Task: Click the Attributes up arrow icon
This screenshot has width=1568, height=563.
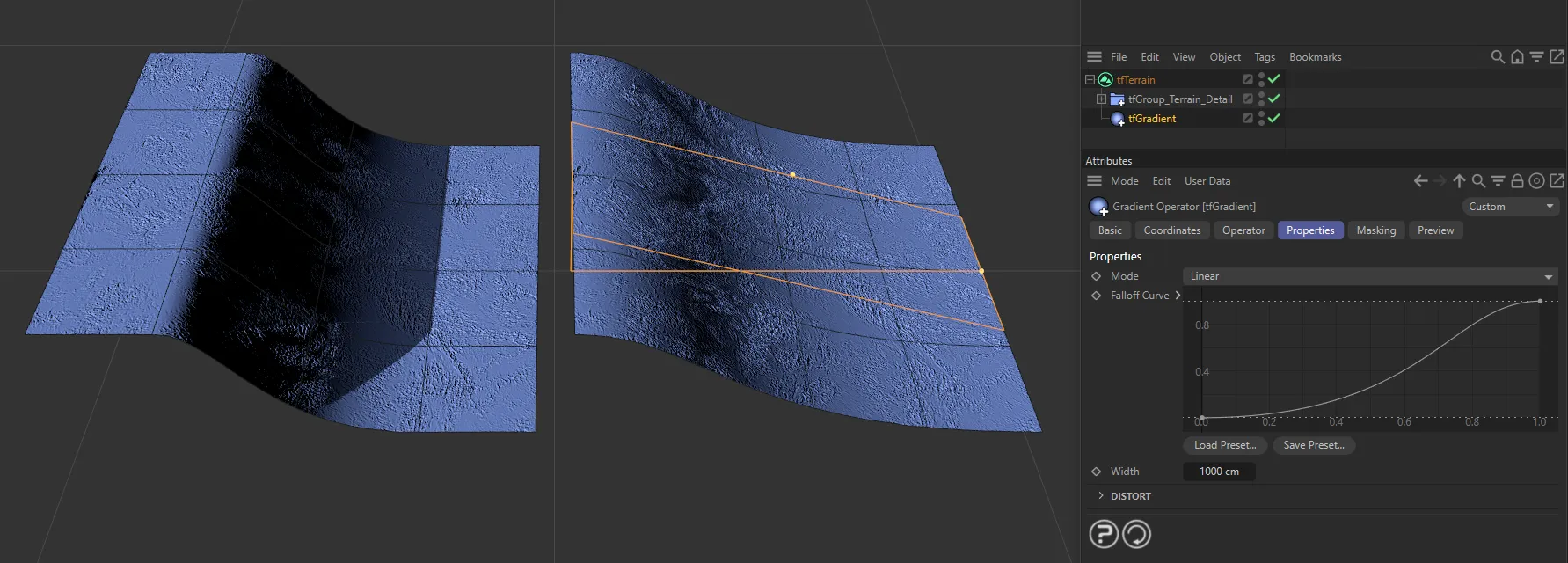Action: [1459, 180]
